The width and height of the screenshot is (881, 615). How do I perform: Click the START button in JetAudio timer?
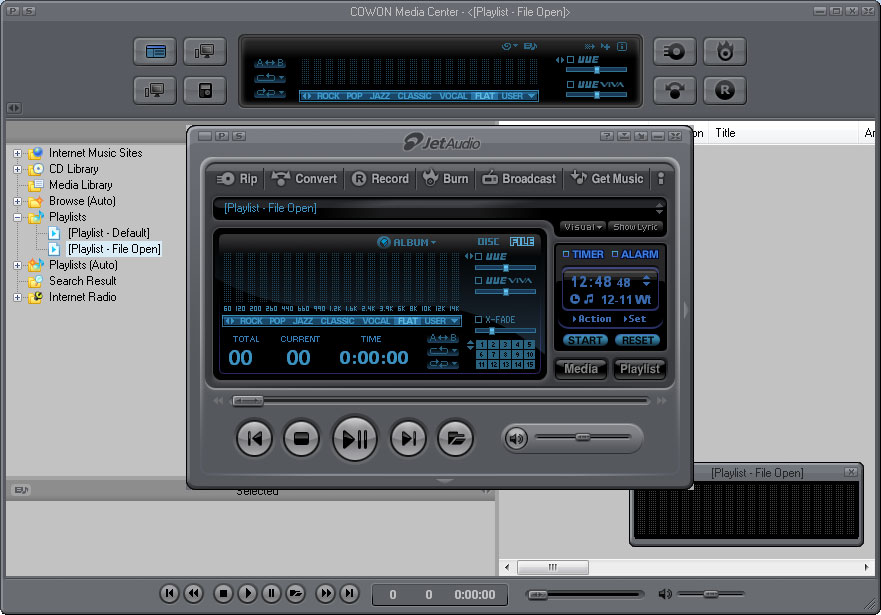[585, 340]
